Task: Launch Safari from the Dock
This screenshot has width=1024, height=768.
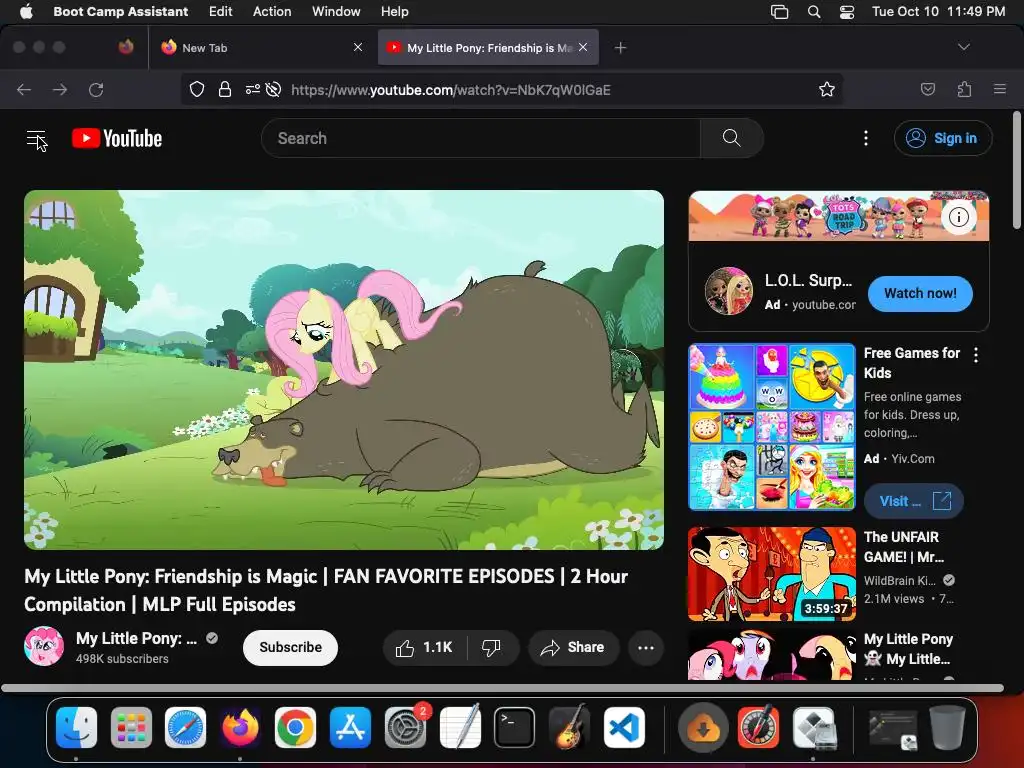Action: (x=185, y=728)
